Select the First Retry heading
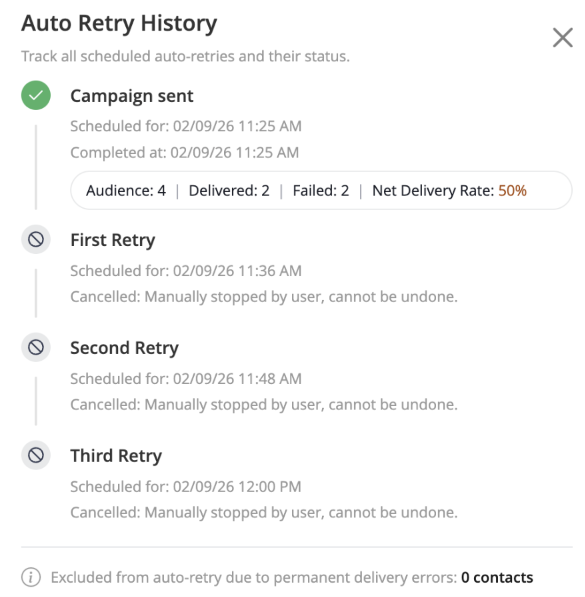The image size is (585, 597). [113, 240]
